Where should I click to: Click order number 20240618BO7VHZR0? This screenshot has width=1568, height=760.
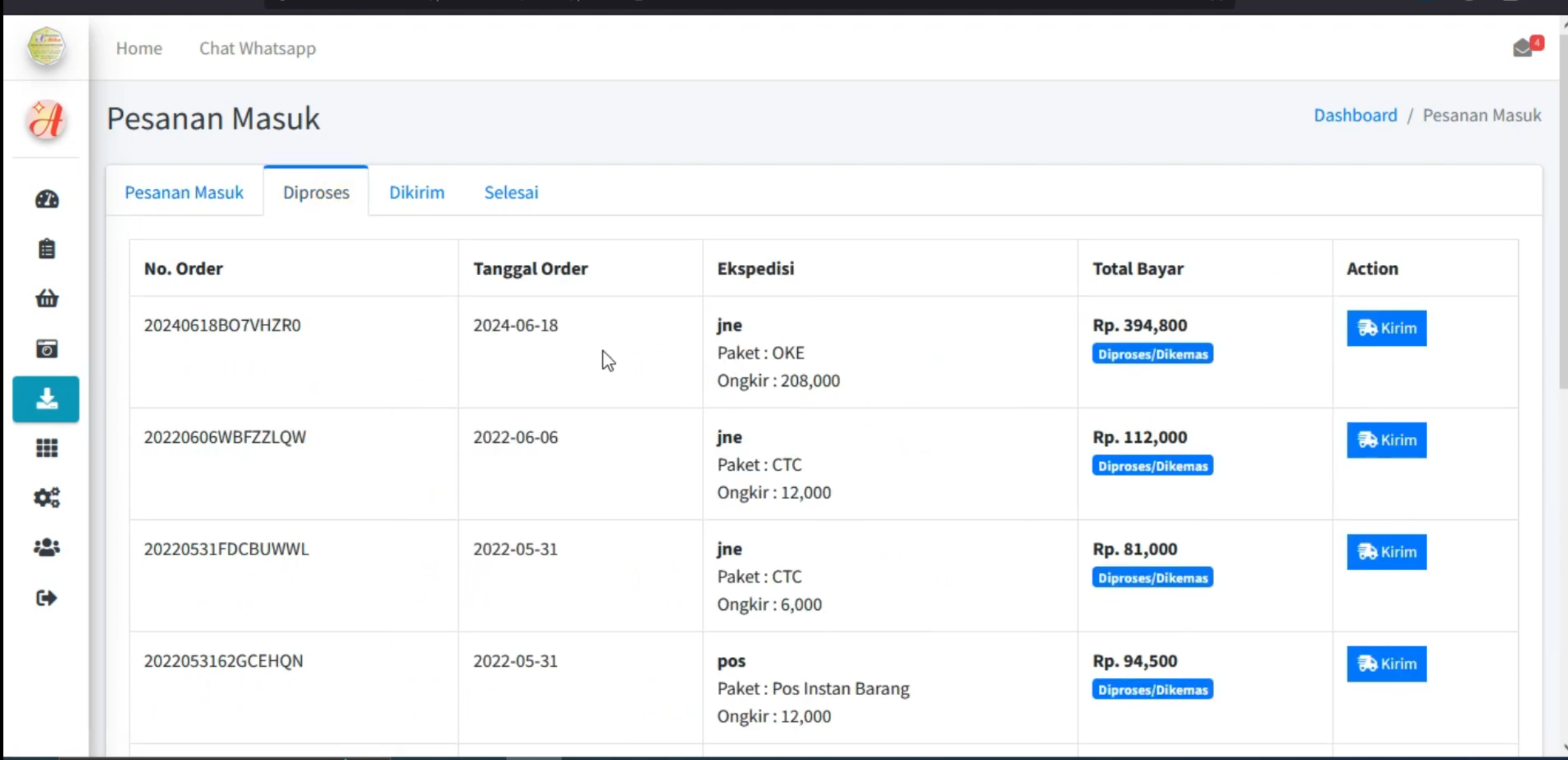click(223, 325)
